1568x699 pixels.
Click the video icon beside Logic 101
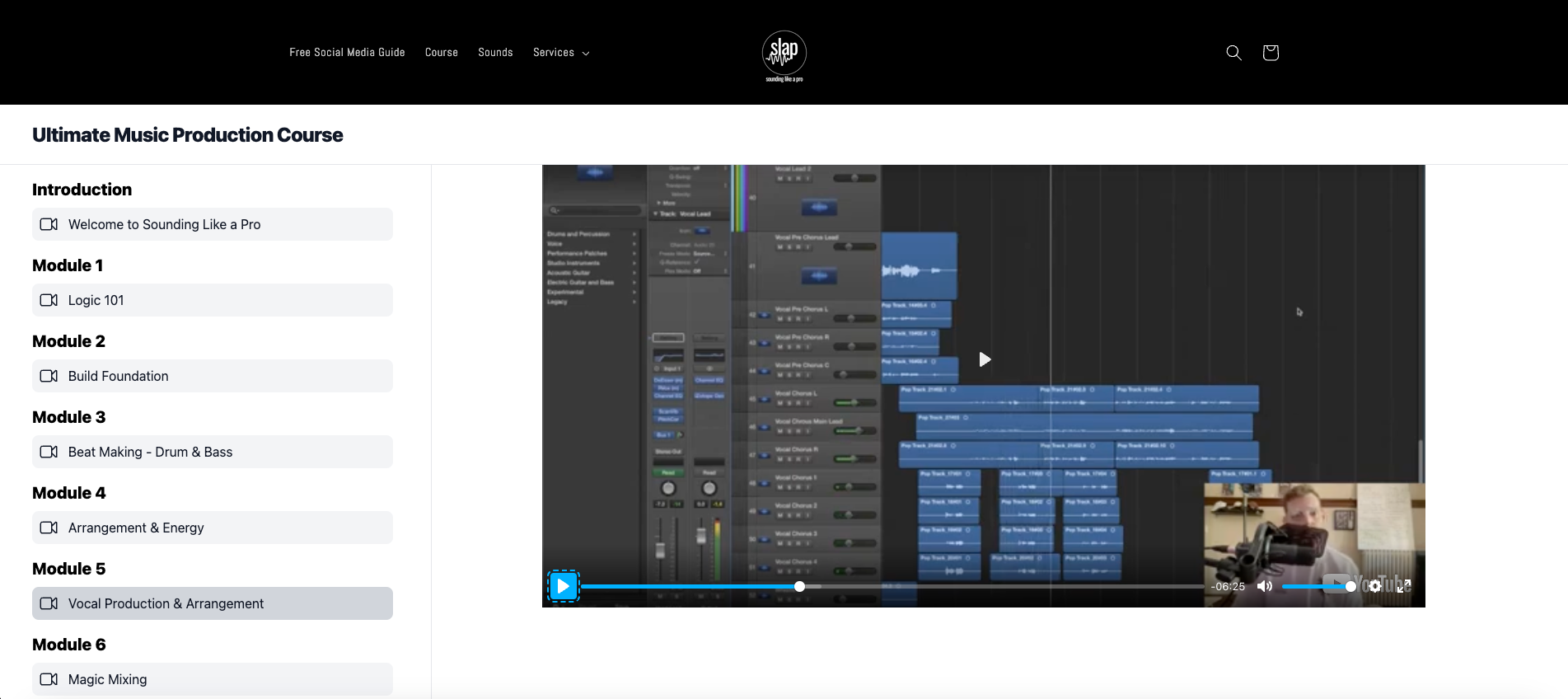click(x=49, y=300)
